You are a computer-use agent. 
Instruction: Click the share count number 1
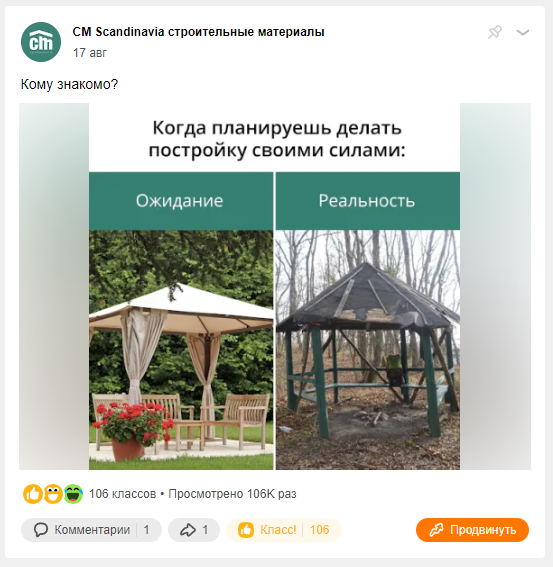(205, 530)
